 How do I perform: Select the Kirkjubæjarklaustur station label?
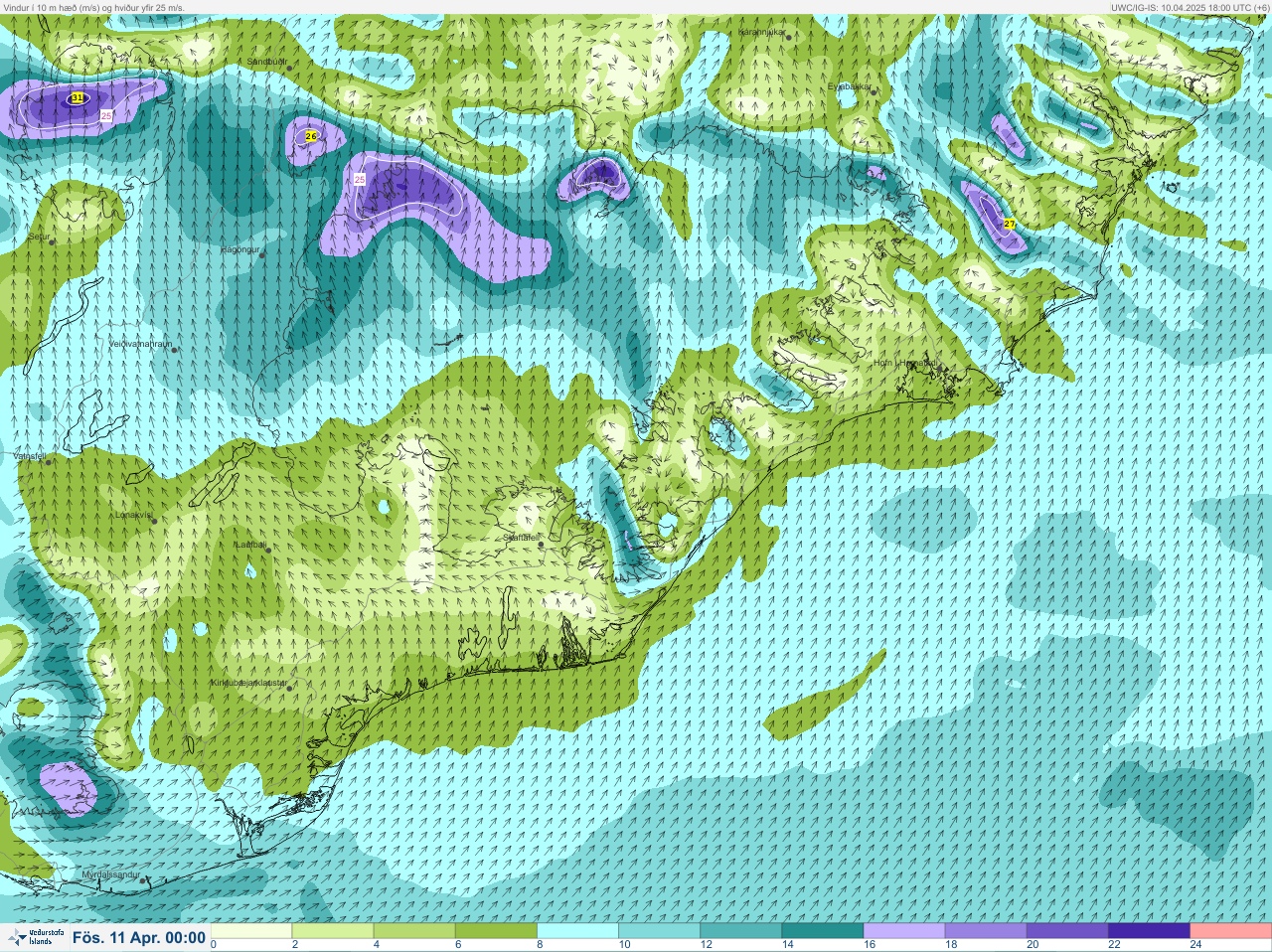coord(249,684)
